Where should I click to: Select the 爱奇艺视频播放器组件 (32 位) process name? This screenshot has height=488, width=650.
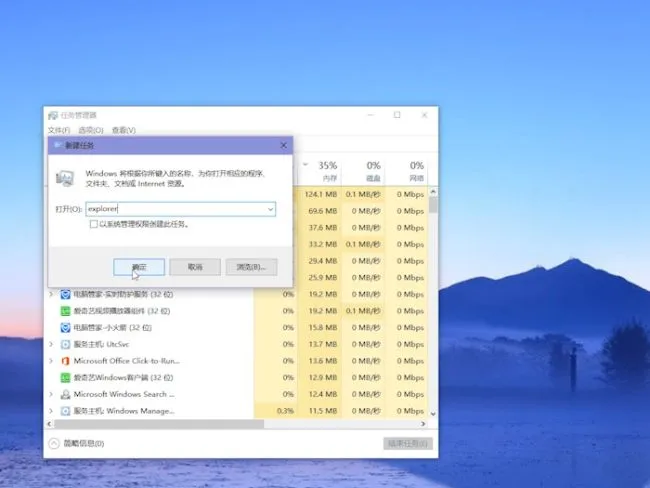[x=122, y=311]
